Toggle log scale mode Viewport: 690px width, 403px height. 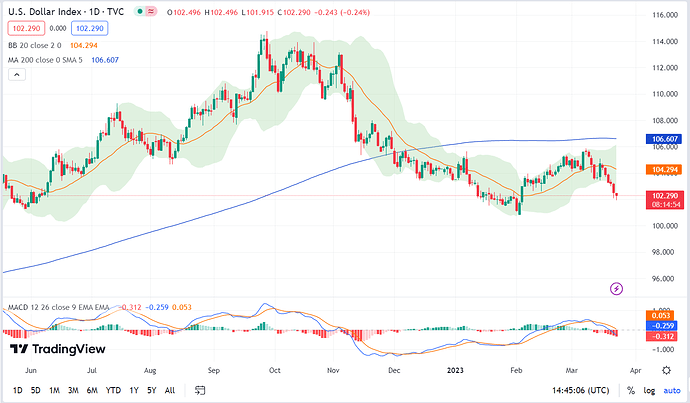tap(649, 390)
